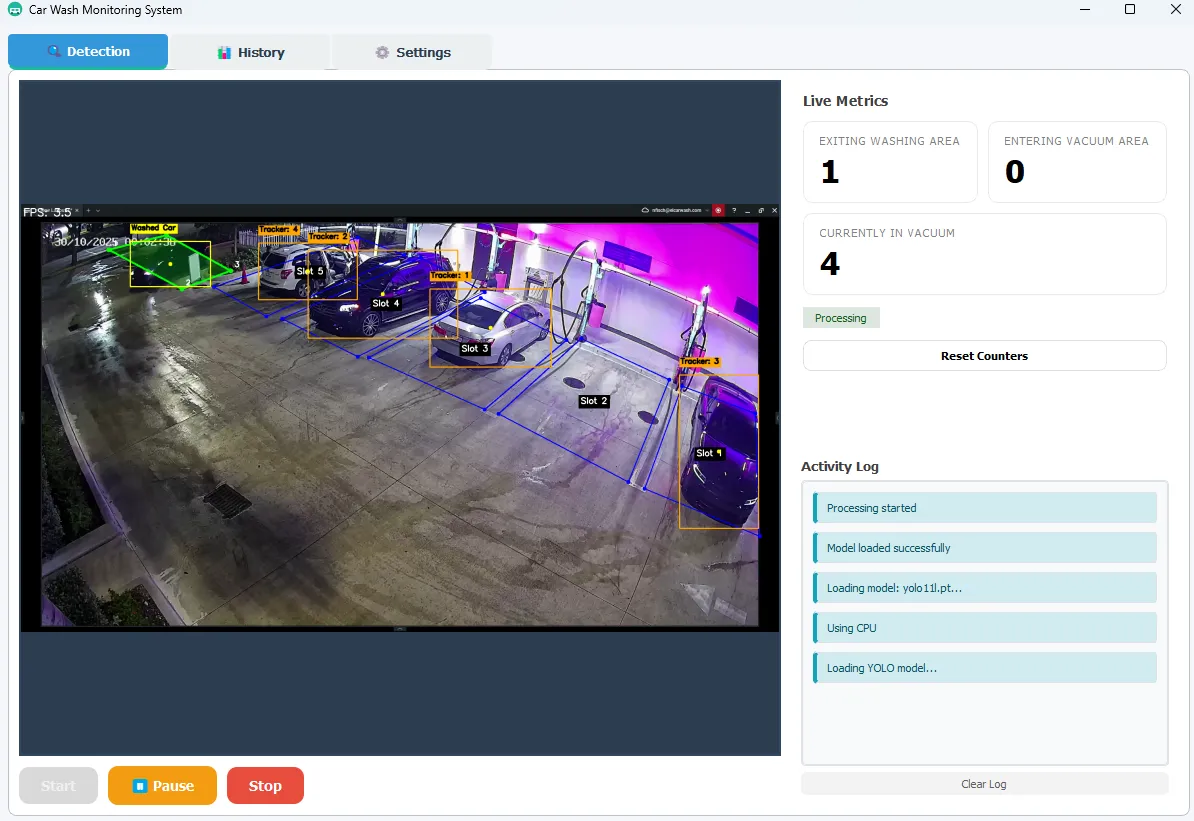Screen dimensions: 1194x821
Task: Click the Slot 5 label in the video
Action: pos(310,271)
